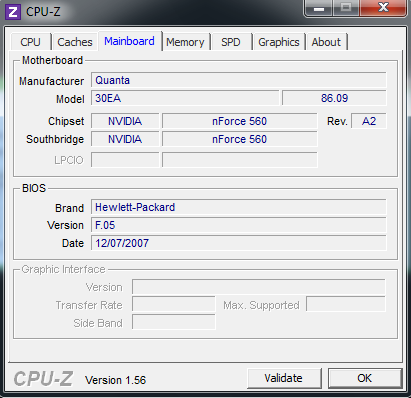411x398 pixels.
Task: Click the Graphic Interface Version field
Action: click(x=259, y=287)
